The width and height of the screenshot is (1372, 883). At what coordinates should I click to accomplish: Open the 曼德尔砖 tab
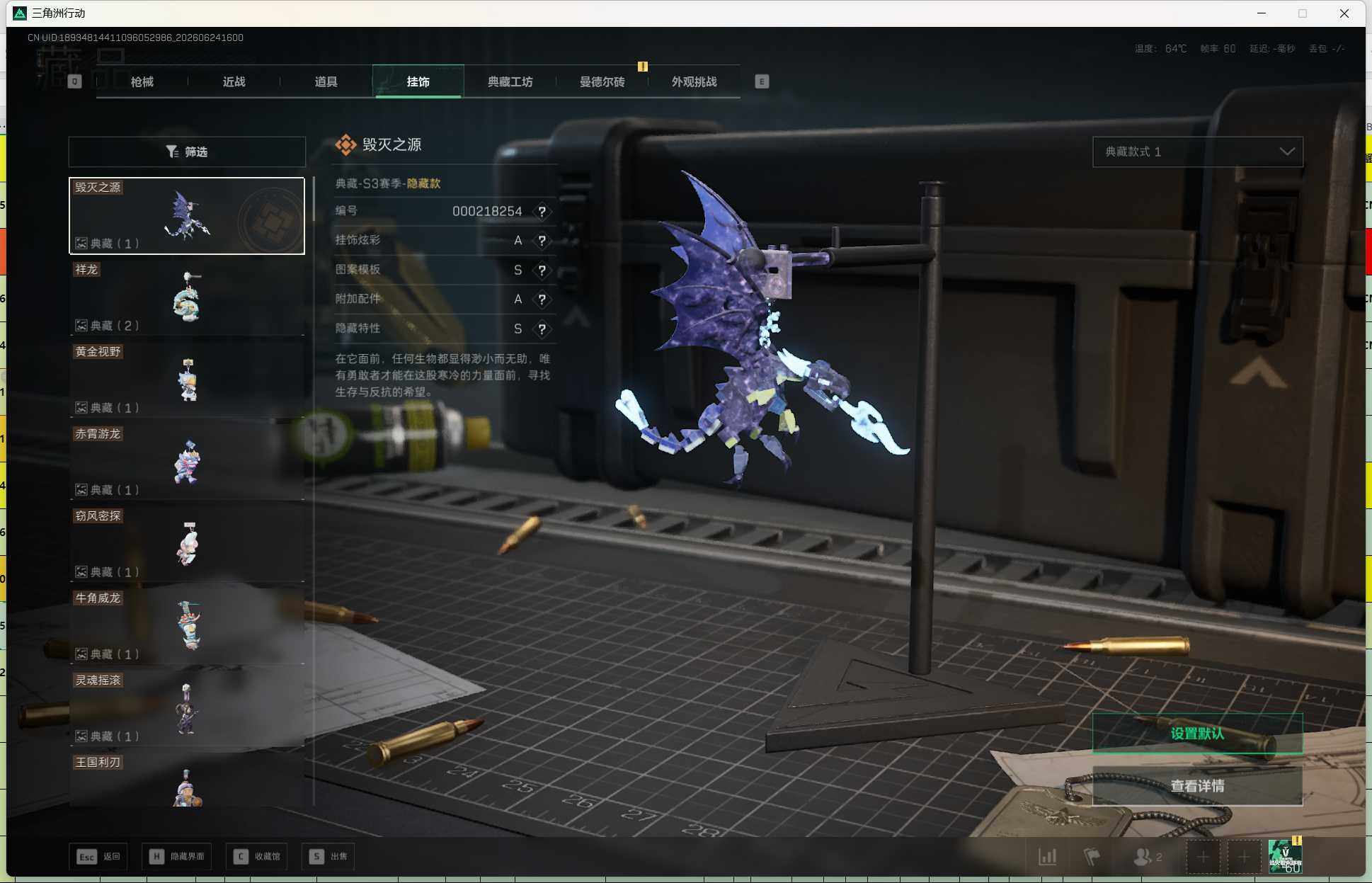tap(602, 81)
